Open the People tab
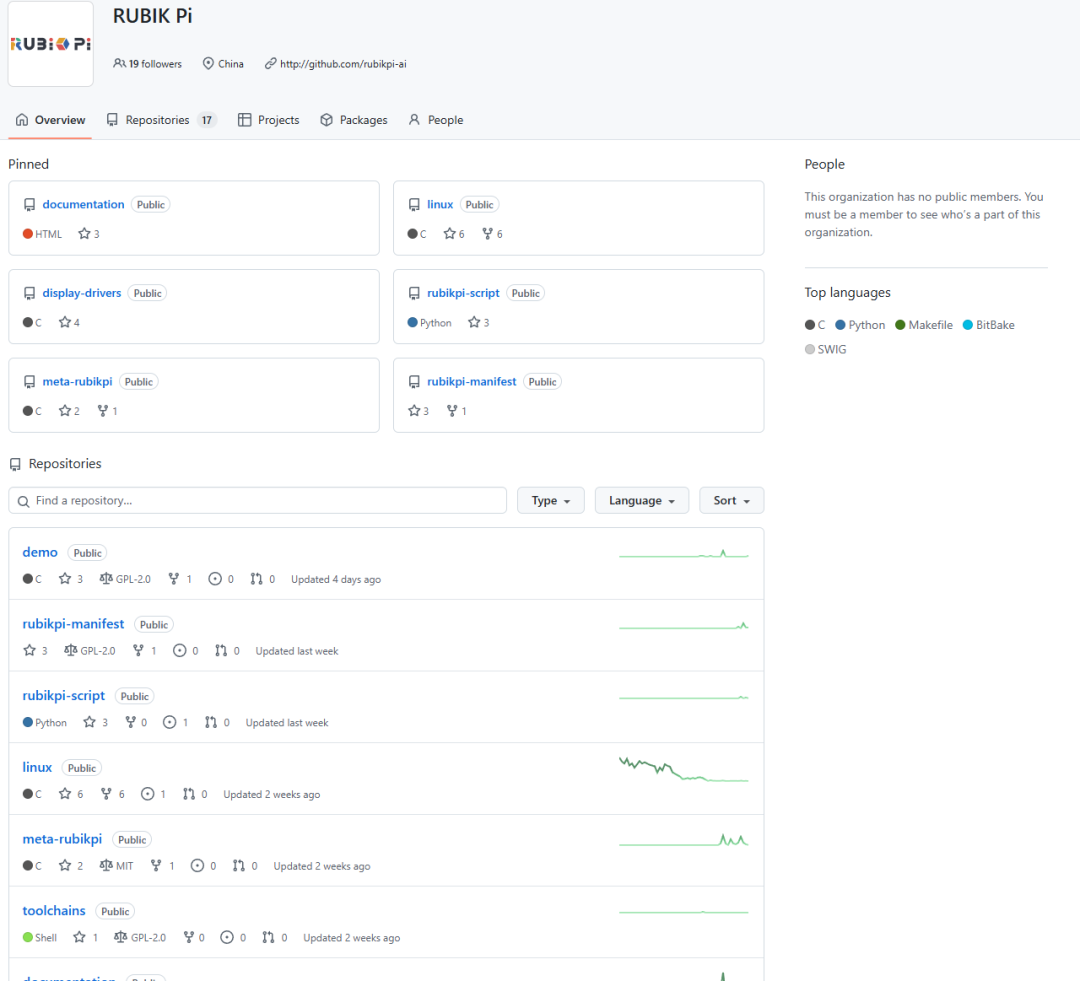 click(x=435, y=120)
